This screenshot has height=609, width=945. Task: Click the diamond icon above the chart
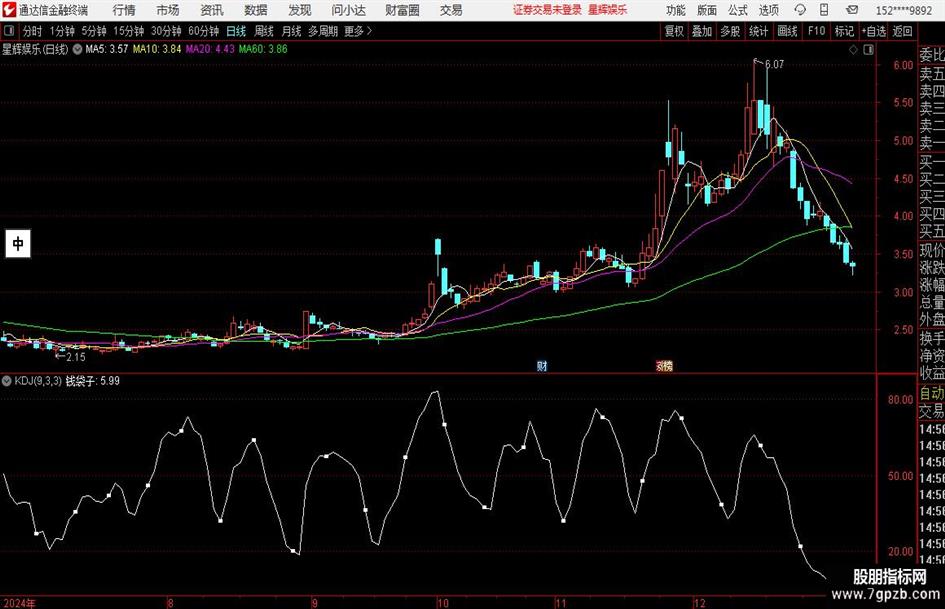point(853,50)
